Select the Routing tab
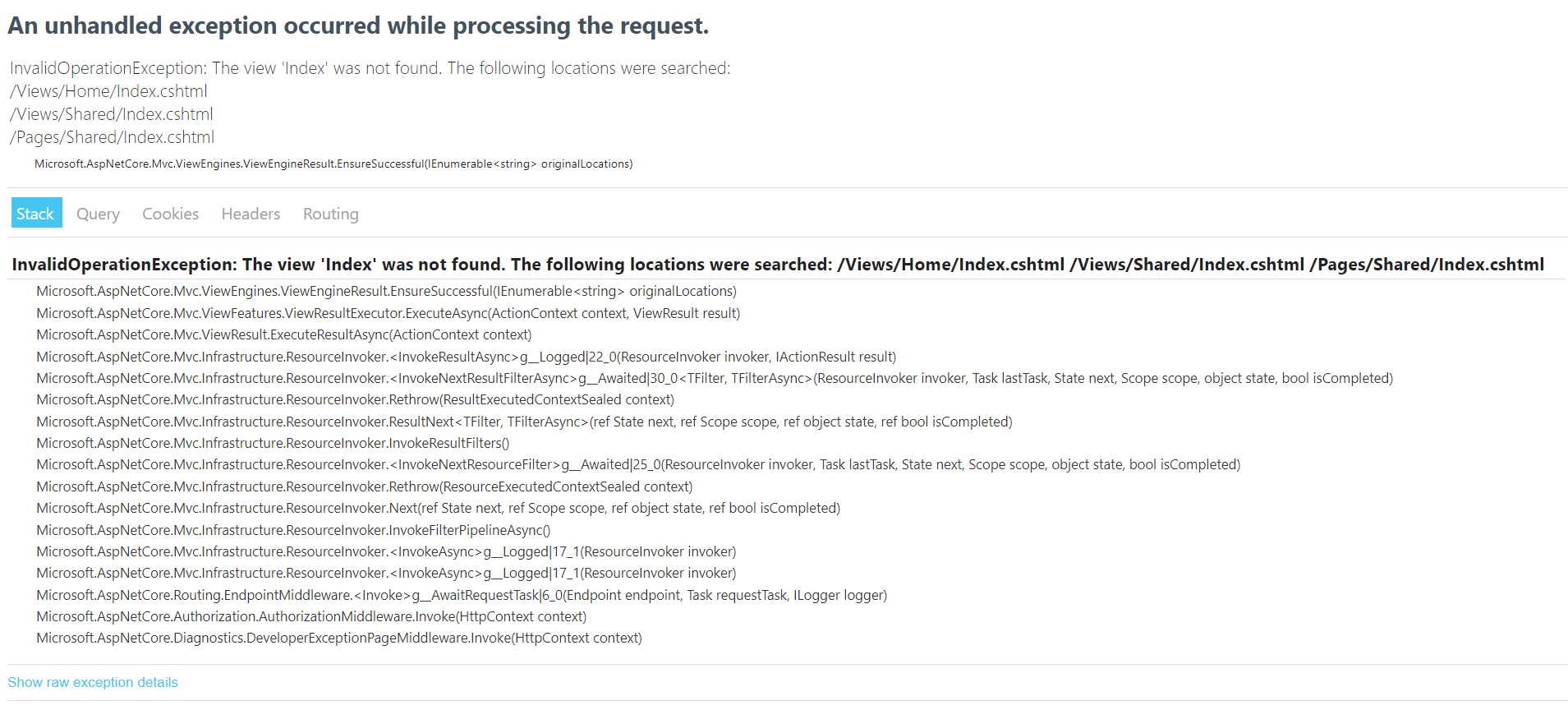The width and height of the screenshot is (1568, 710). click(x=330, y=213)
